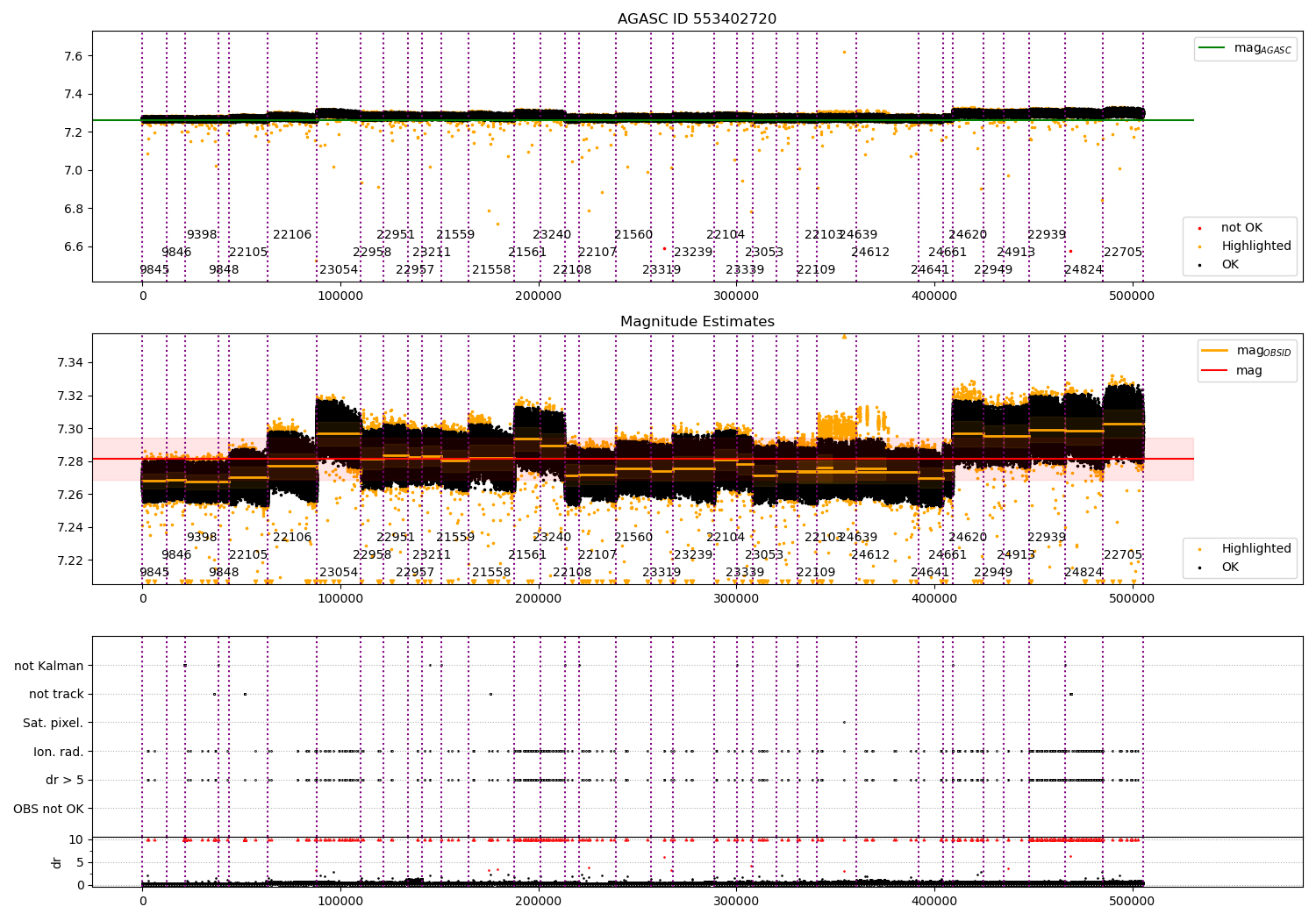Screen dimensions: 1316x921
Task: Click the rotated 'dr' y-axis label
Action: tap(57, 862)
